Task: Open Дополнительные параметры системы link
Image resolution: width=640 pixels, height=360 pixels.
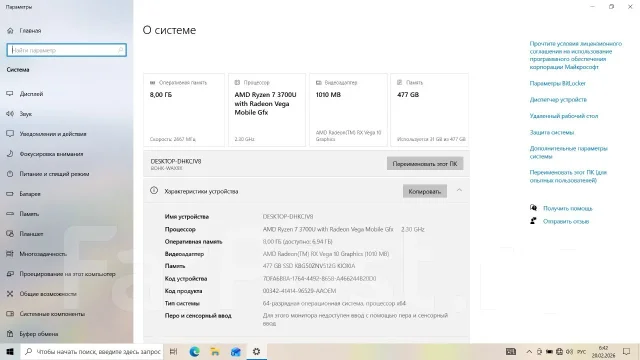Action: tap(569, 152)
